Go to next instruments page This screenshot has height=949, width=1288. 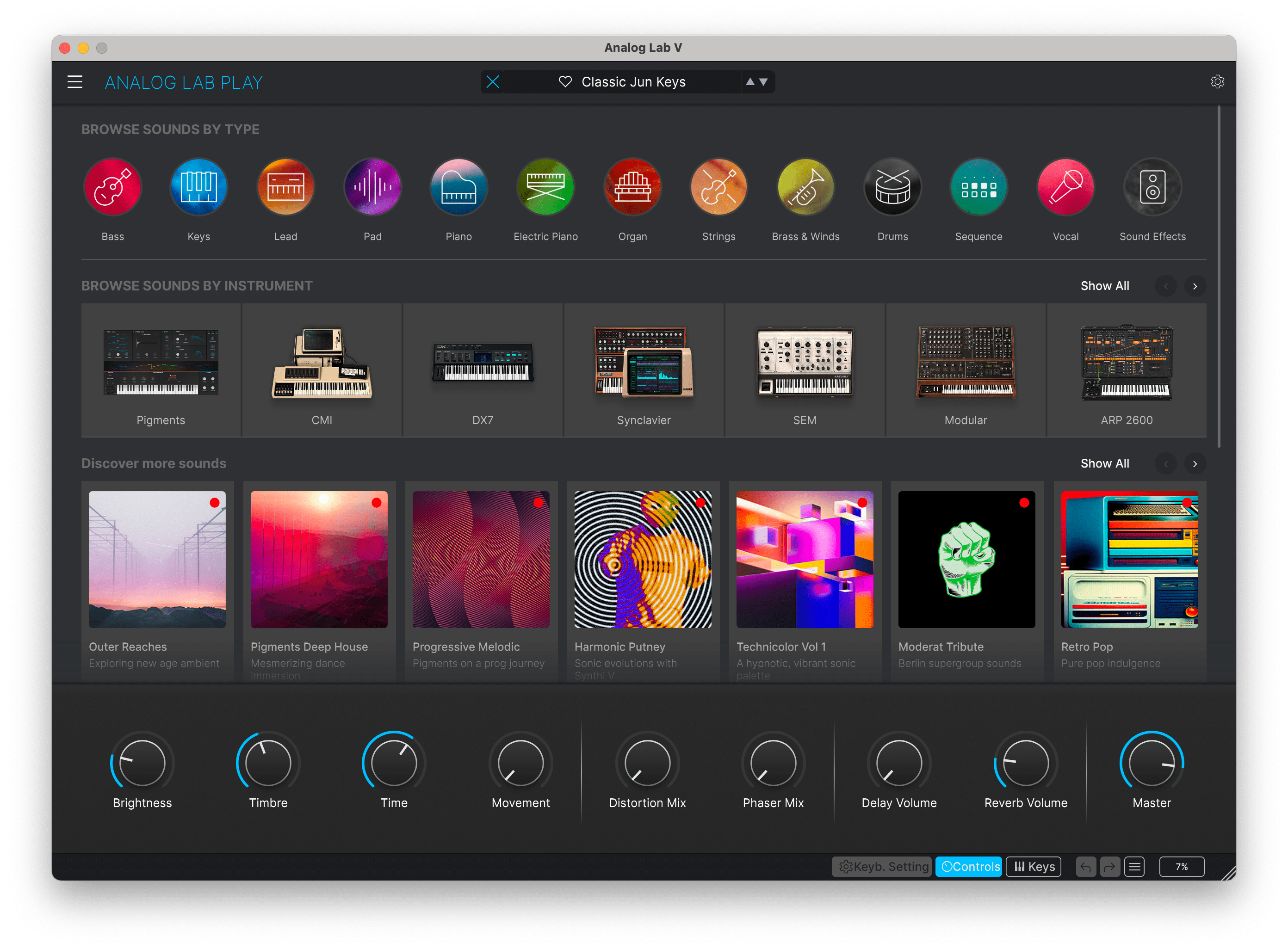point(1195,286)
